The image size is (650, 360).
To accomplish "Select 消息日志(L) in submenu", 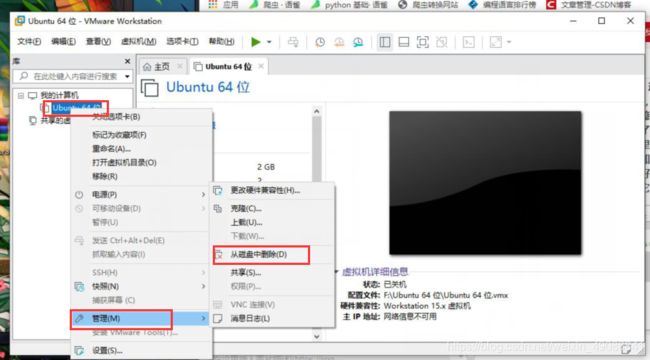I will pyautogui.click(x=273, y=319).
